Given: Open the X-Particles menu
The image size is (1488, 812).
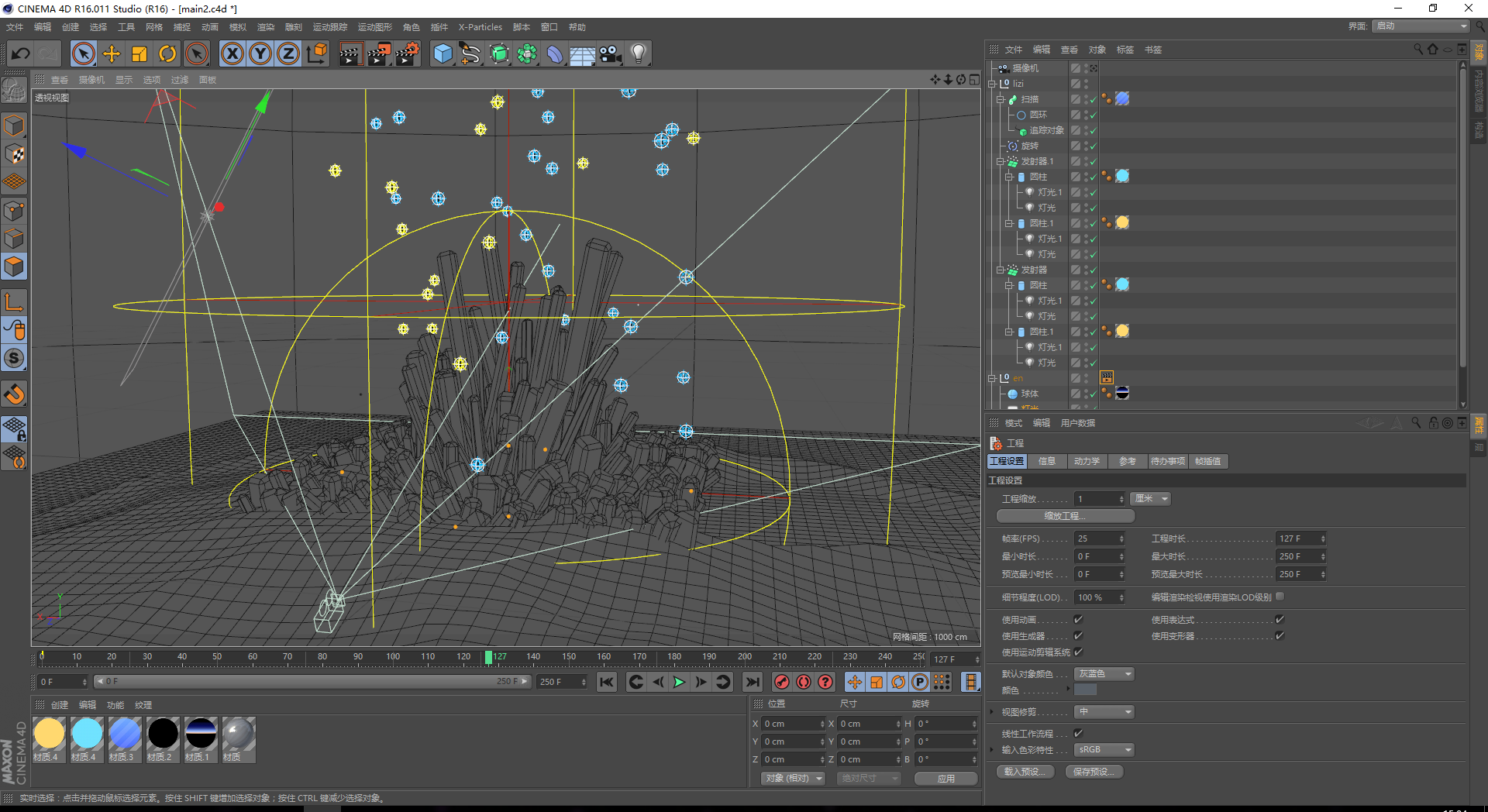Looking at the screenshot, I should [480, 26].
